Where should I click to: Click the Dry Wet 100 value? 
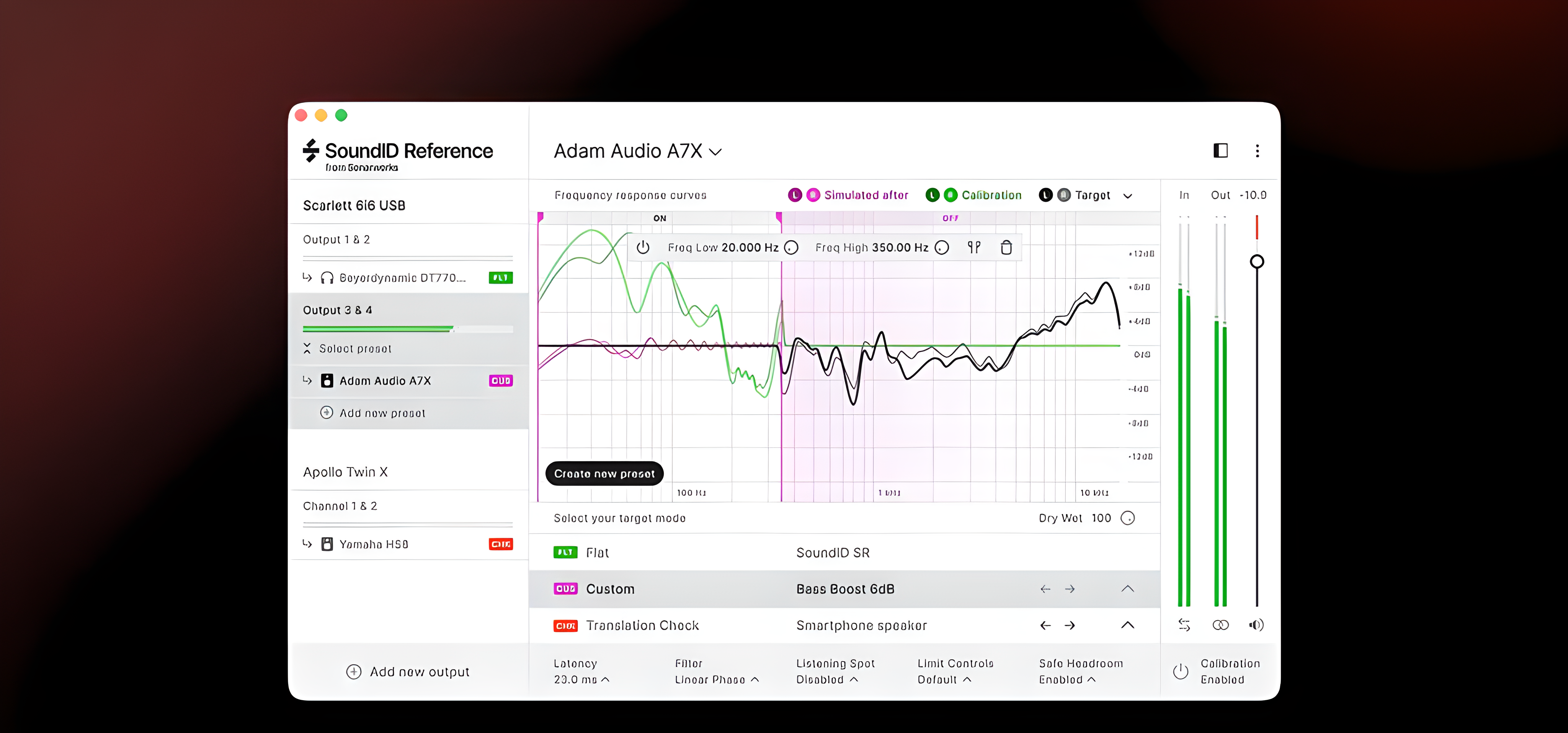tap(1101, 518)
